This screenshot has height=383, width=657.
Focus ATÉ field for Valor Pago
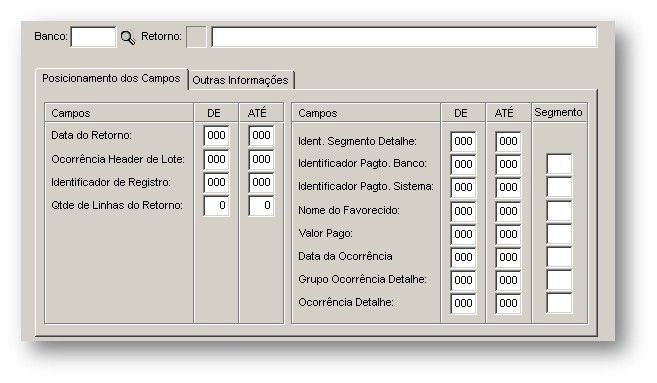tap(508, 234)
